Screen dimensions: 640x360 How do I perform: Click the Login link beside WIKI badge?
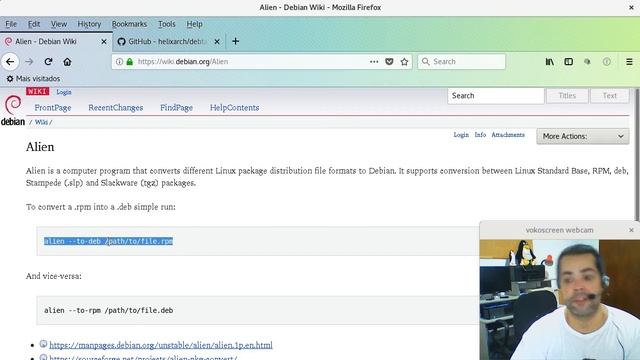click(x=64, y=92)
